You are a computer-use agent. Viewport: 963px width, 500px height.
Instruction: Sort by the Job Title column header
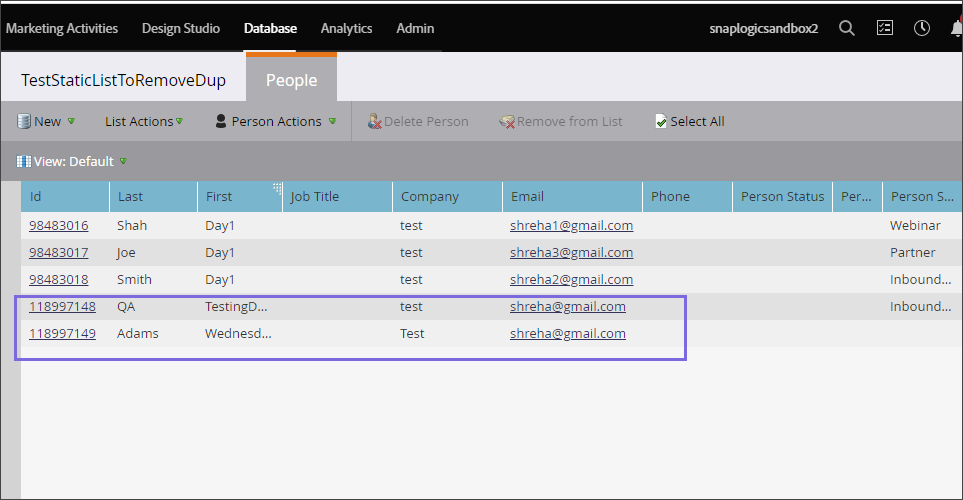point(337,197)
